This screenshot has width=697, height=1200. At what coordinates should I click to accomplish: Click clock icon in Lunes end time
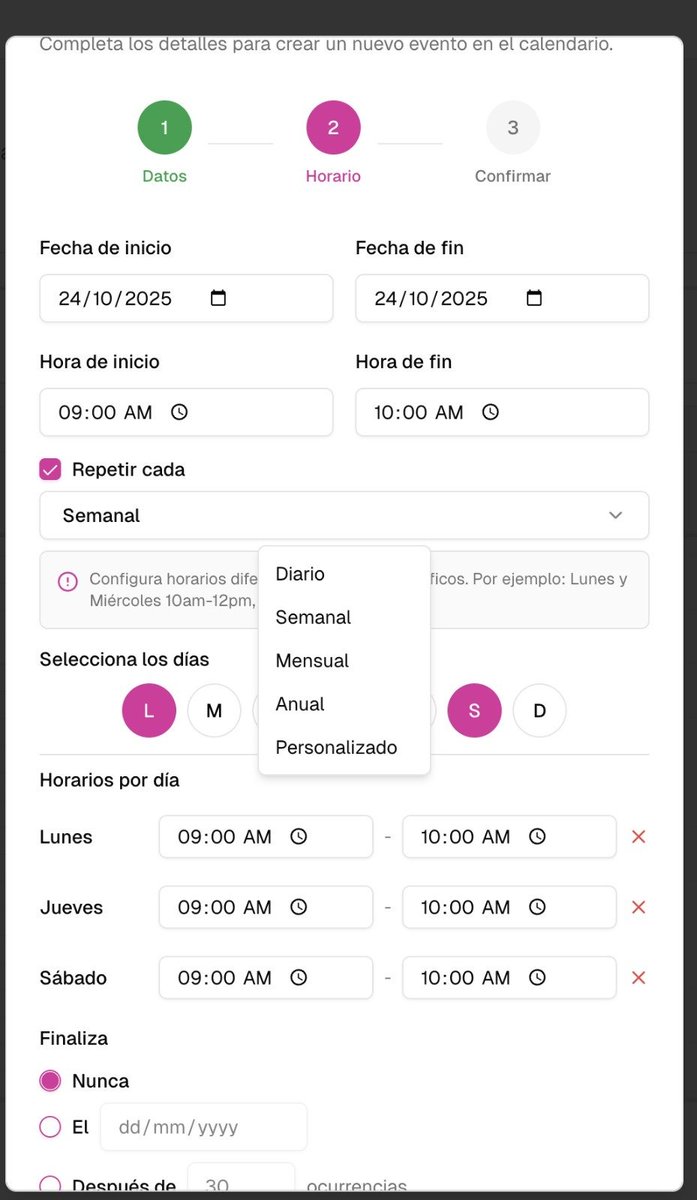tap(537, 837)
